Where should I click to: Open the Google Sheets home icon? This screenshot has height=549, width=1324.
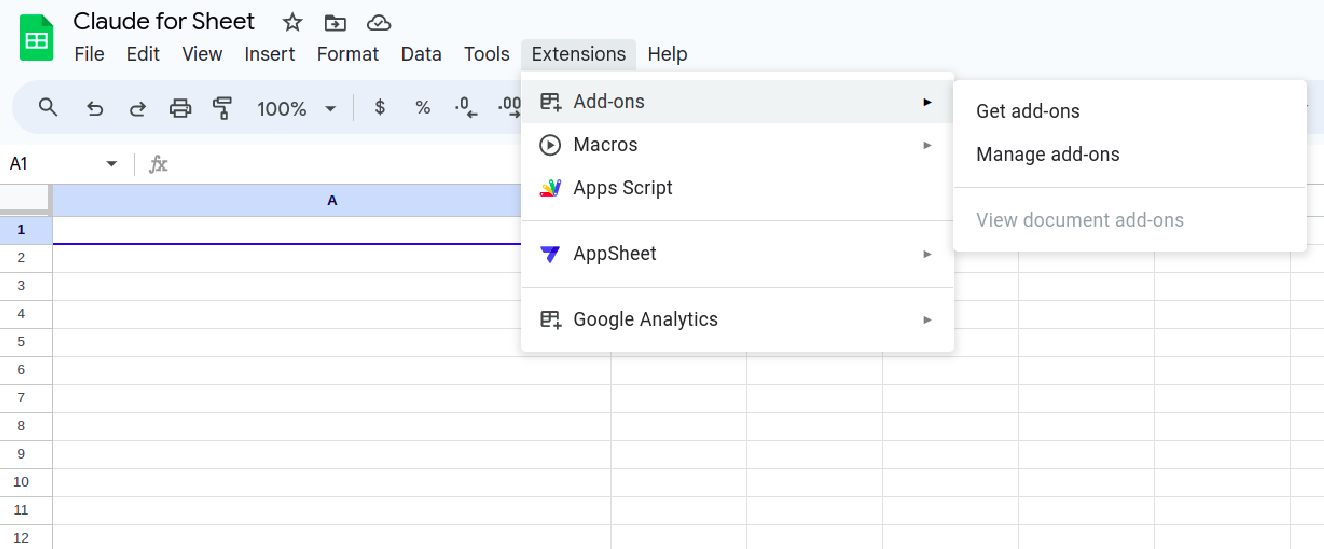coord(37,38)
